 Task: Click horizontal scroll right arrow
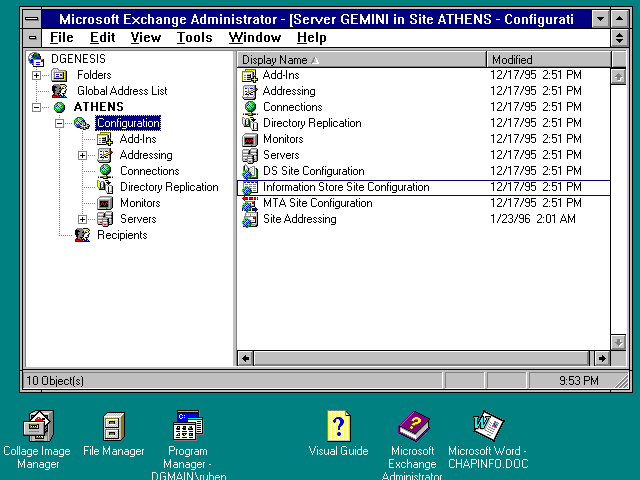(602, 358)
